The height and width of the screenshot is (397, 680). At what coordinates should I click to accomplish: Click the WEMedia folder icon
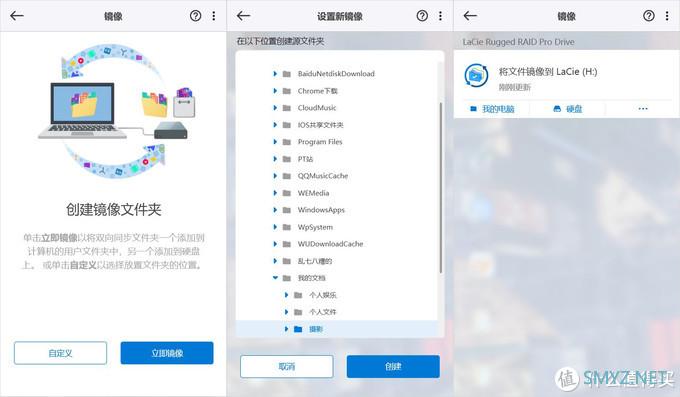click(287, 193)
